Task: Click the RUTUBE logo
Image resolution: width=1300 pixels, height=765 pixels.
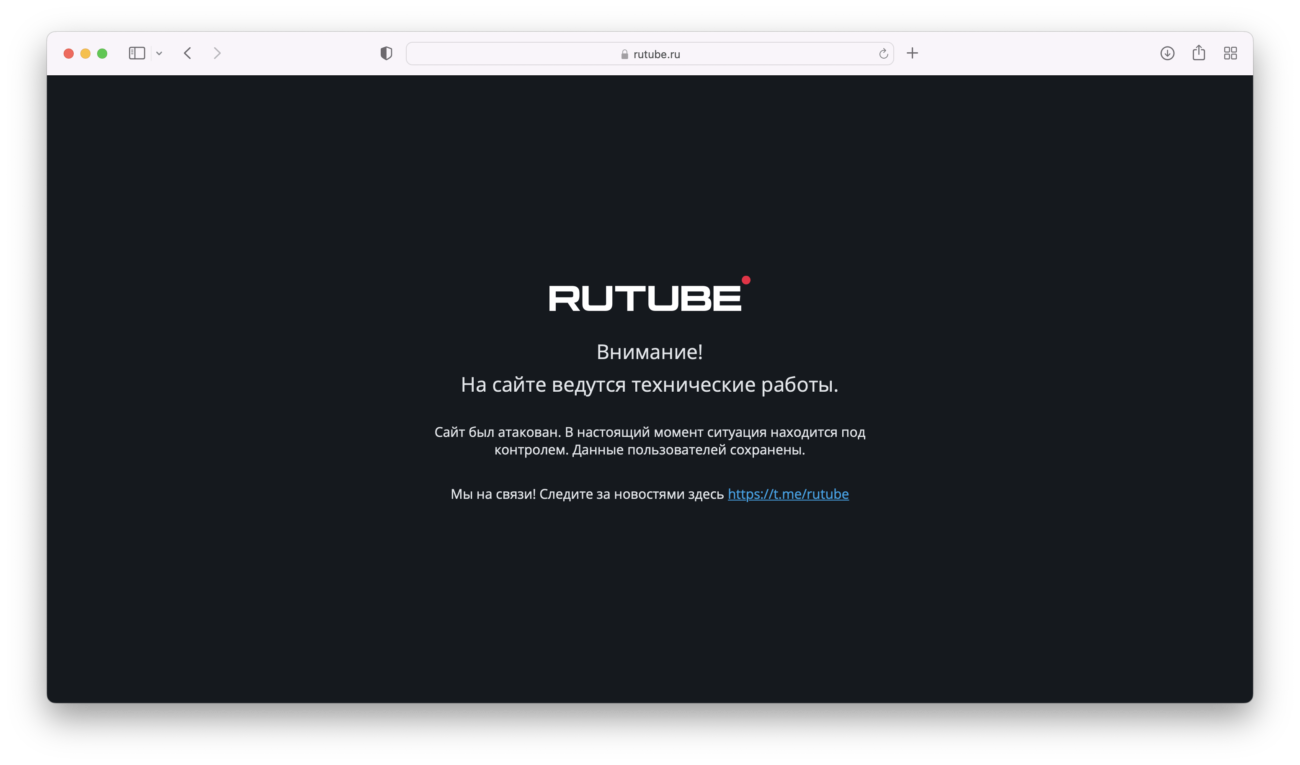Action: (x=645, y=296)
